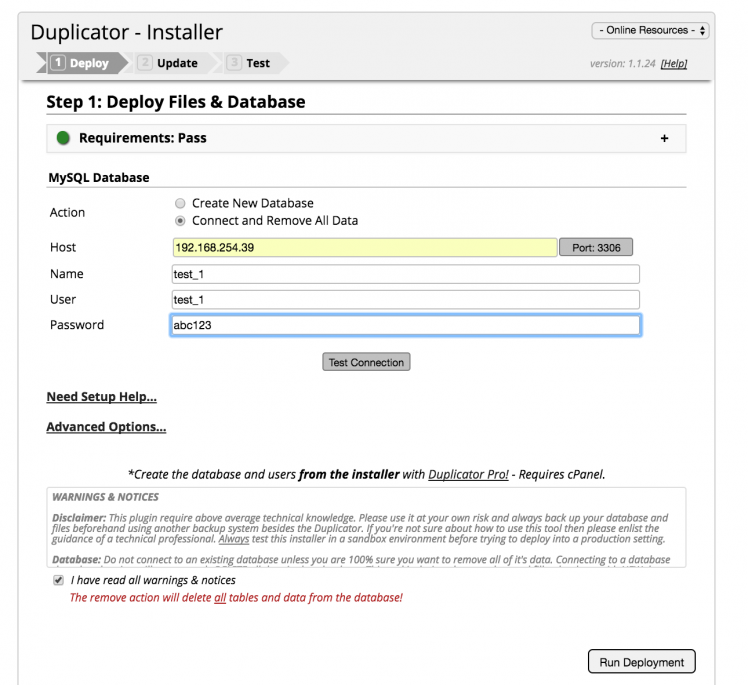
Task: Click the Duplicator - Installer title
Action: click(x=126, y=32)
